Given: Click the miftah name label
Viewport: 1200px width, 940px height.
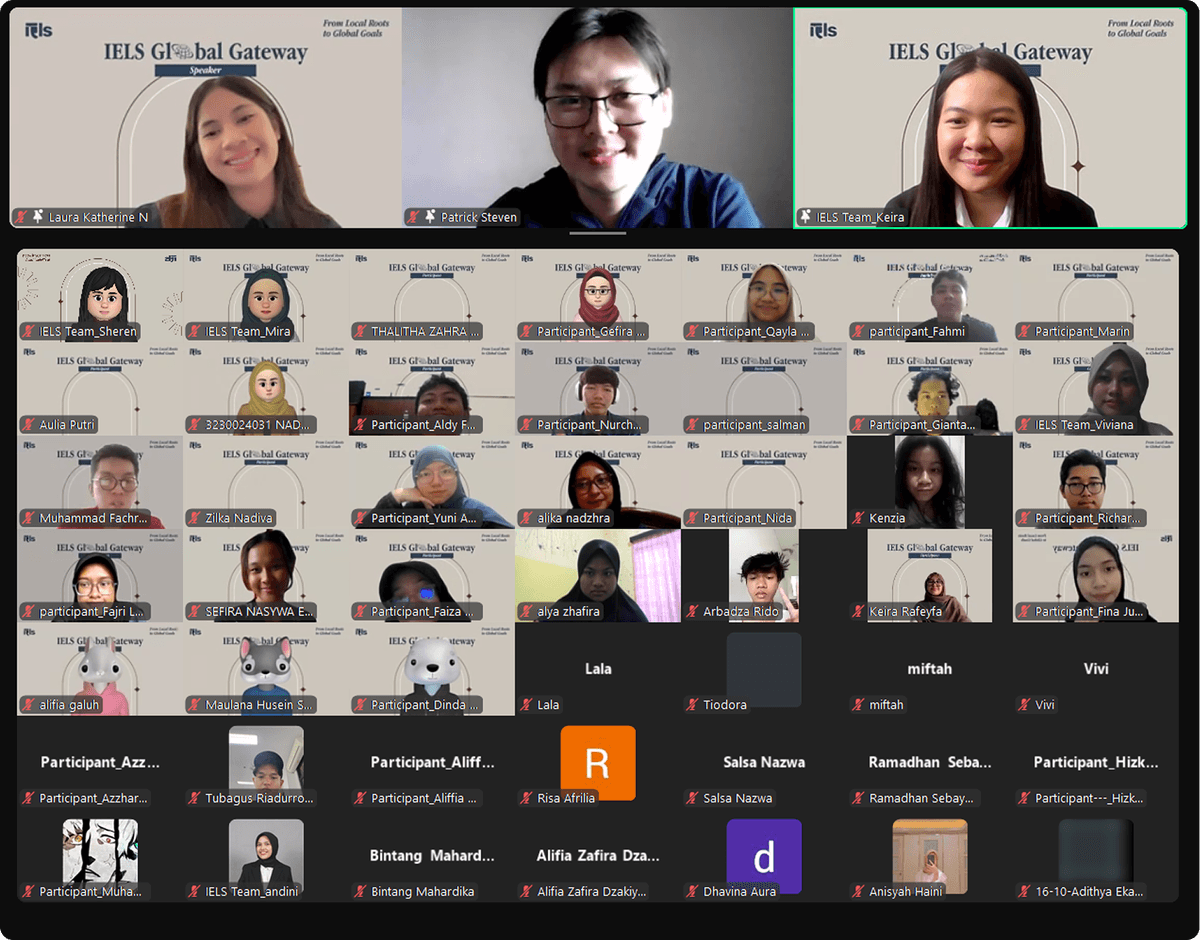Looking at the screenshot, I should click(x=886, y=705).
